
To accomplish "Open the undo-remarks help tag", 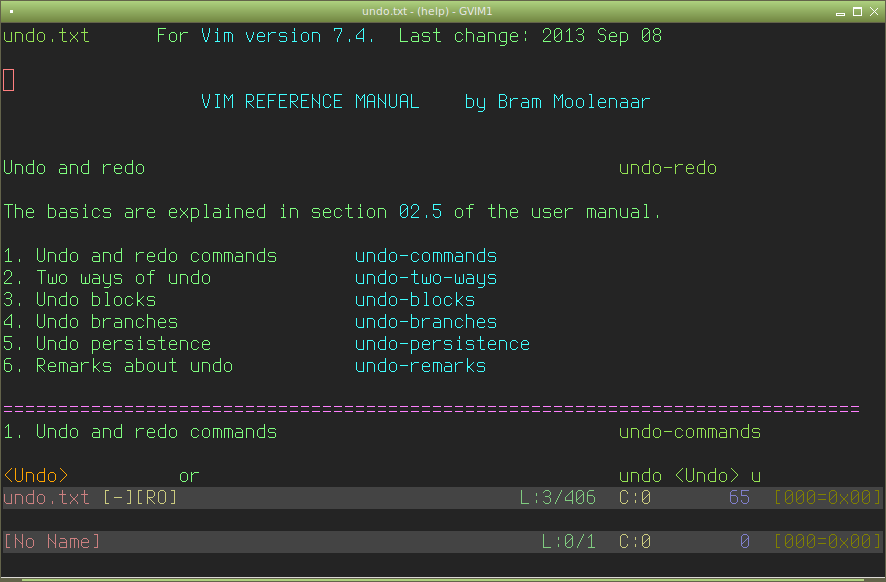I will tap(420, 366).
